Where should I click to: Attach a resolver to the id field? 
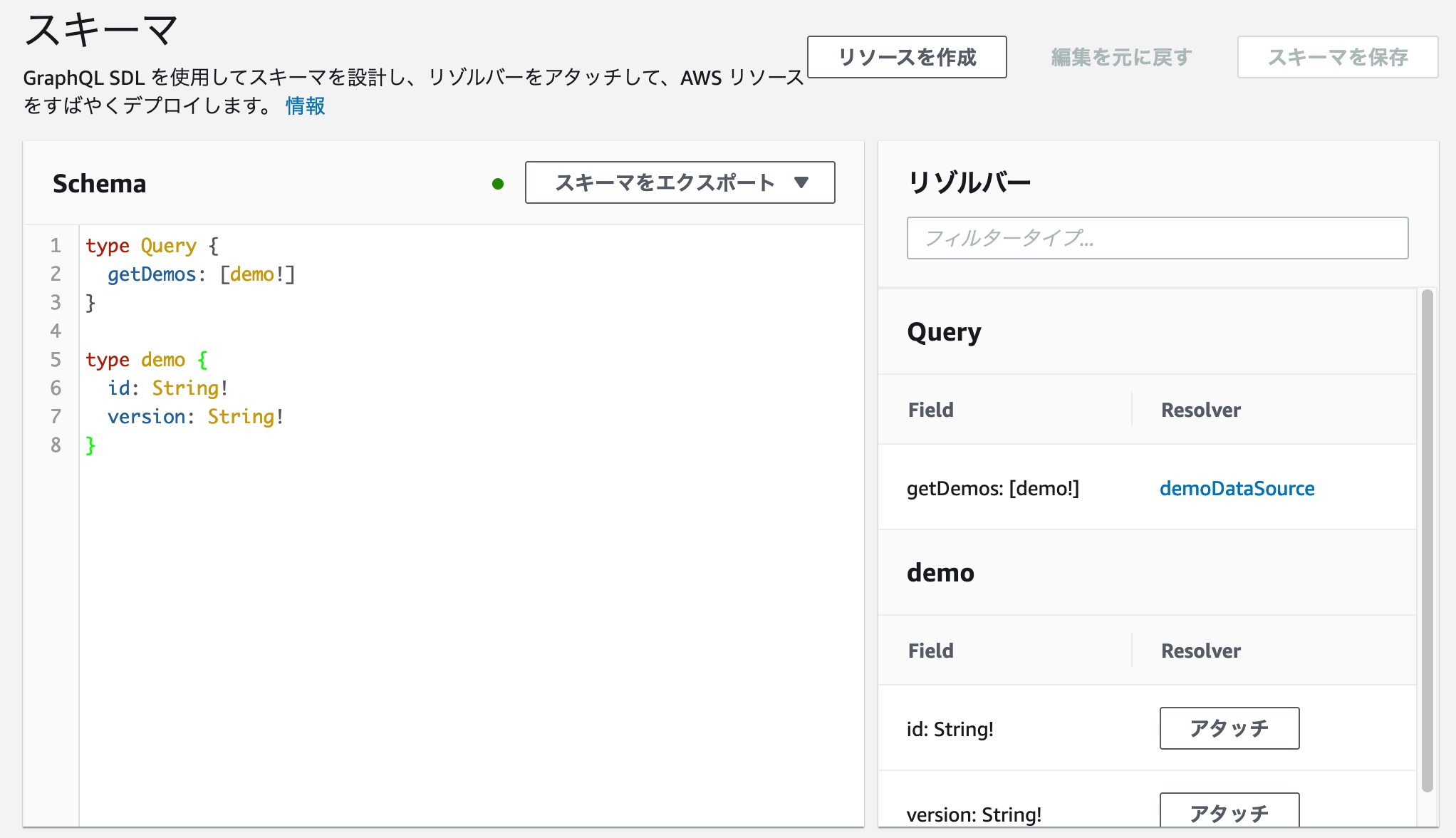coord(1229,728)
